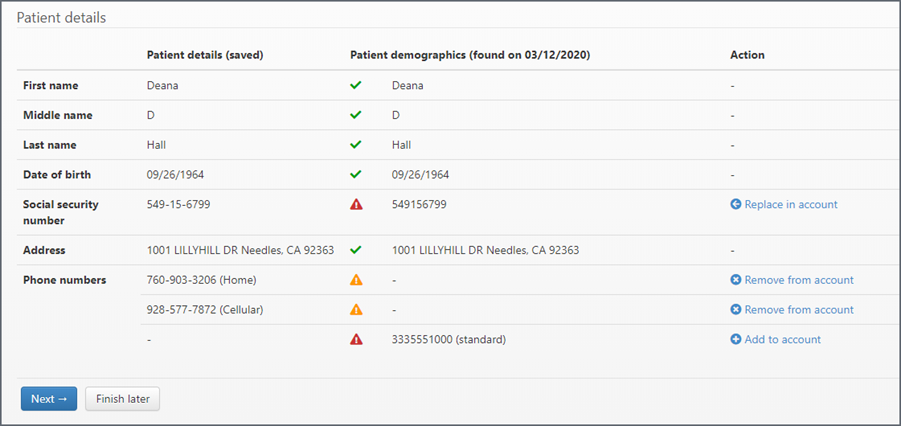Remove the Home phone from account
This screenshot has height=426, width=901.
coord(792,280)
